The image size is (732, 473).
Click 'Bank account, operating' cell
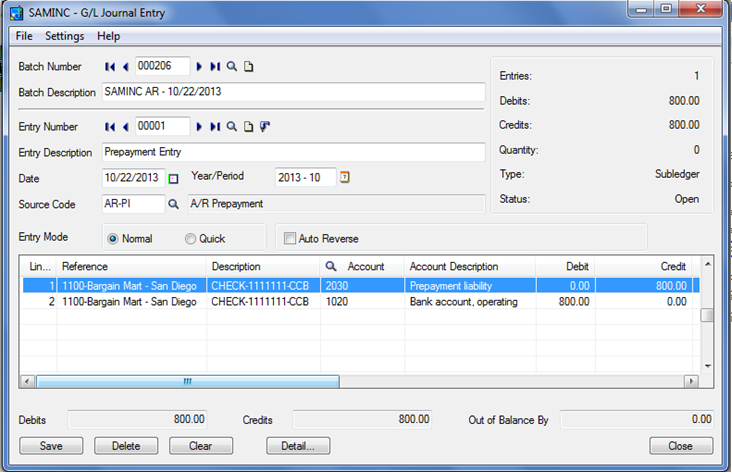click(470, 302)
